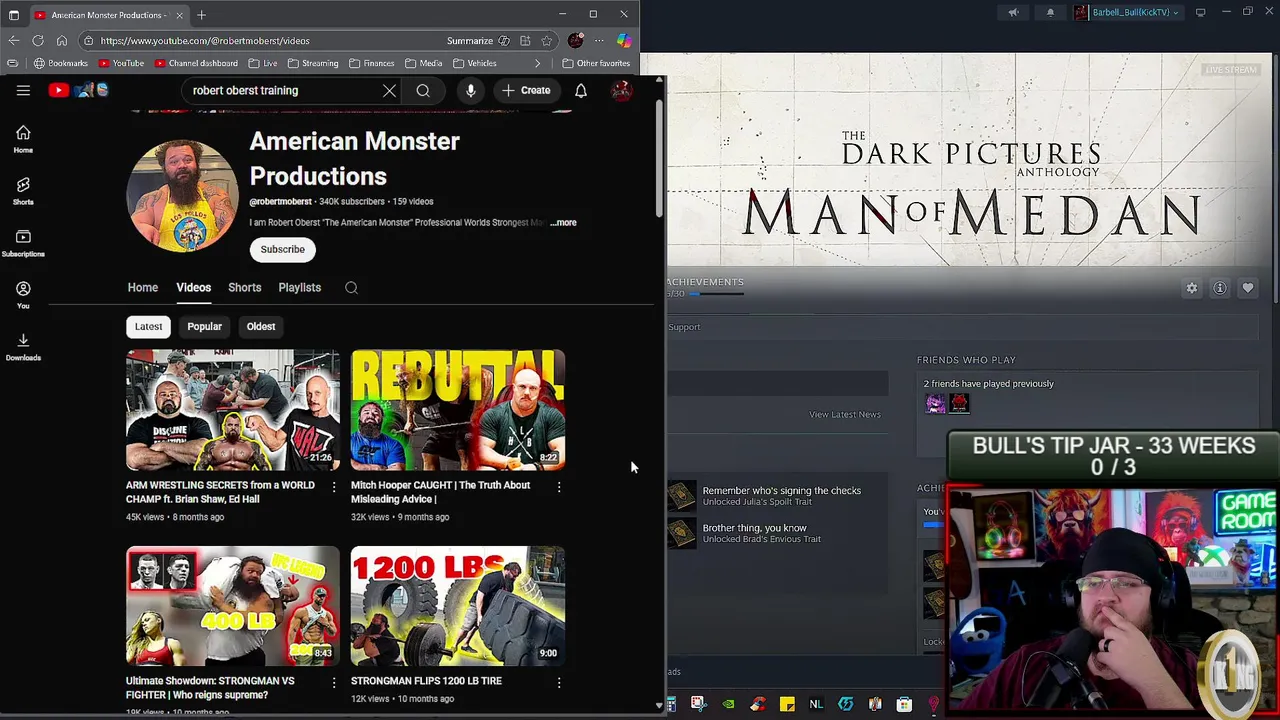Open the YouTube guide hamburger menu

23,90
